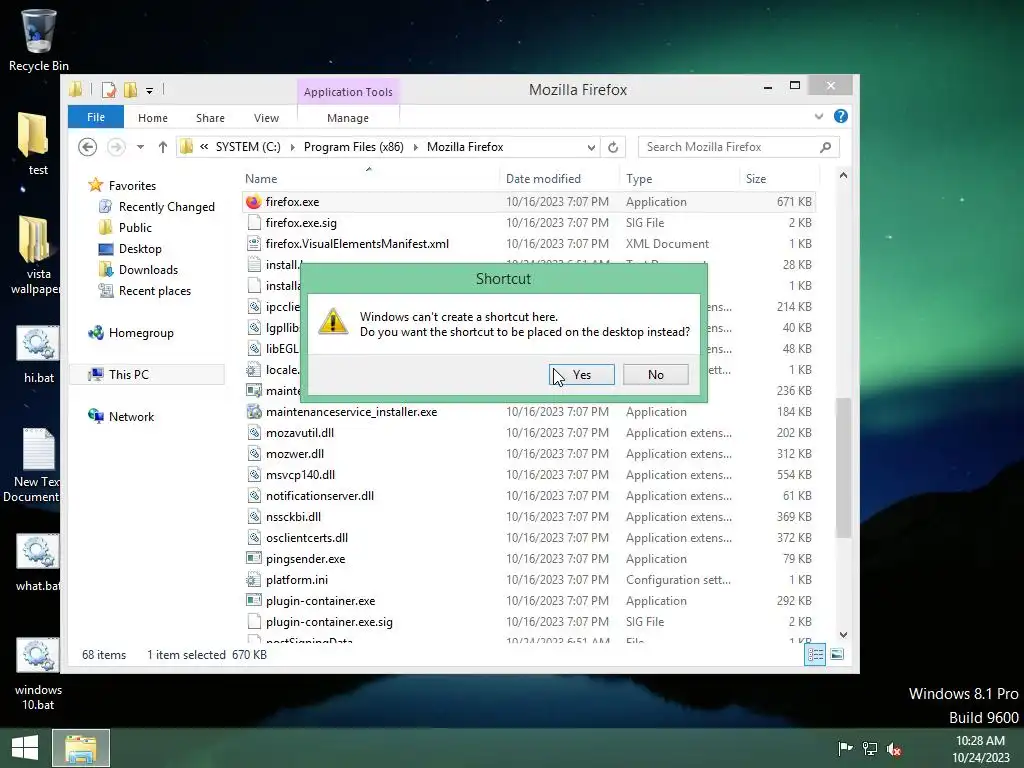Switch to the Home ribbon tab

point(153,118)
